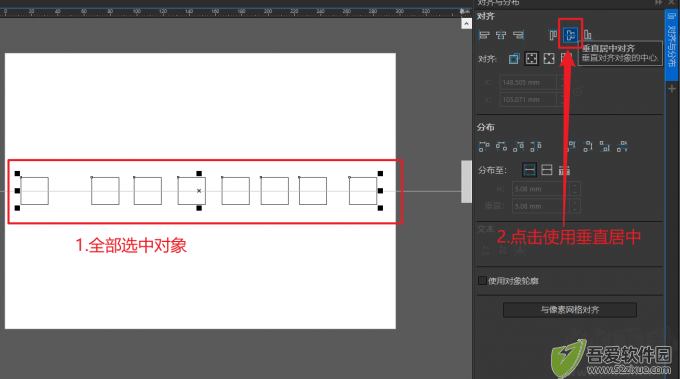Screen dimensions: 680x379
Task: Click the Y coordinate field 105.071 mm
Action: [528, 100]
